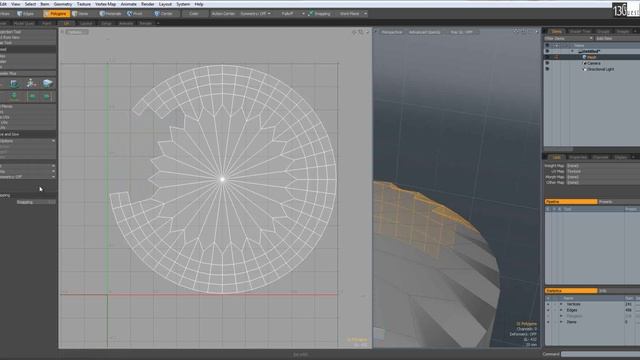This screenshot has width=640, height=360.
Task: Toggle visibility eye of the Camera item
Action: (x=547, y=64)
